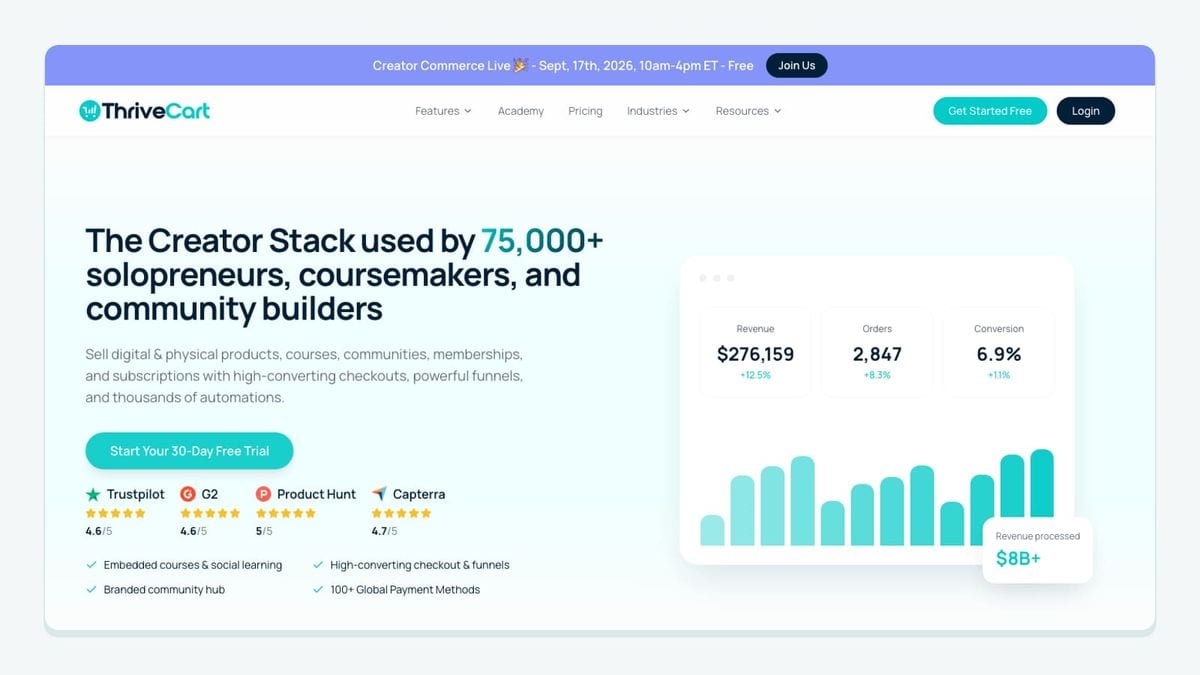Click the +1.1% conversion change text
This screenshot has width=1200, height=675.
999,375
